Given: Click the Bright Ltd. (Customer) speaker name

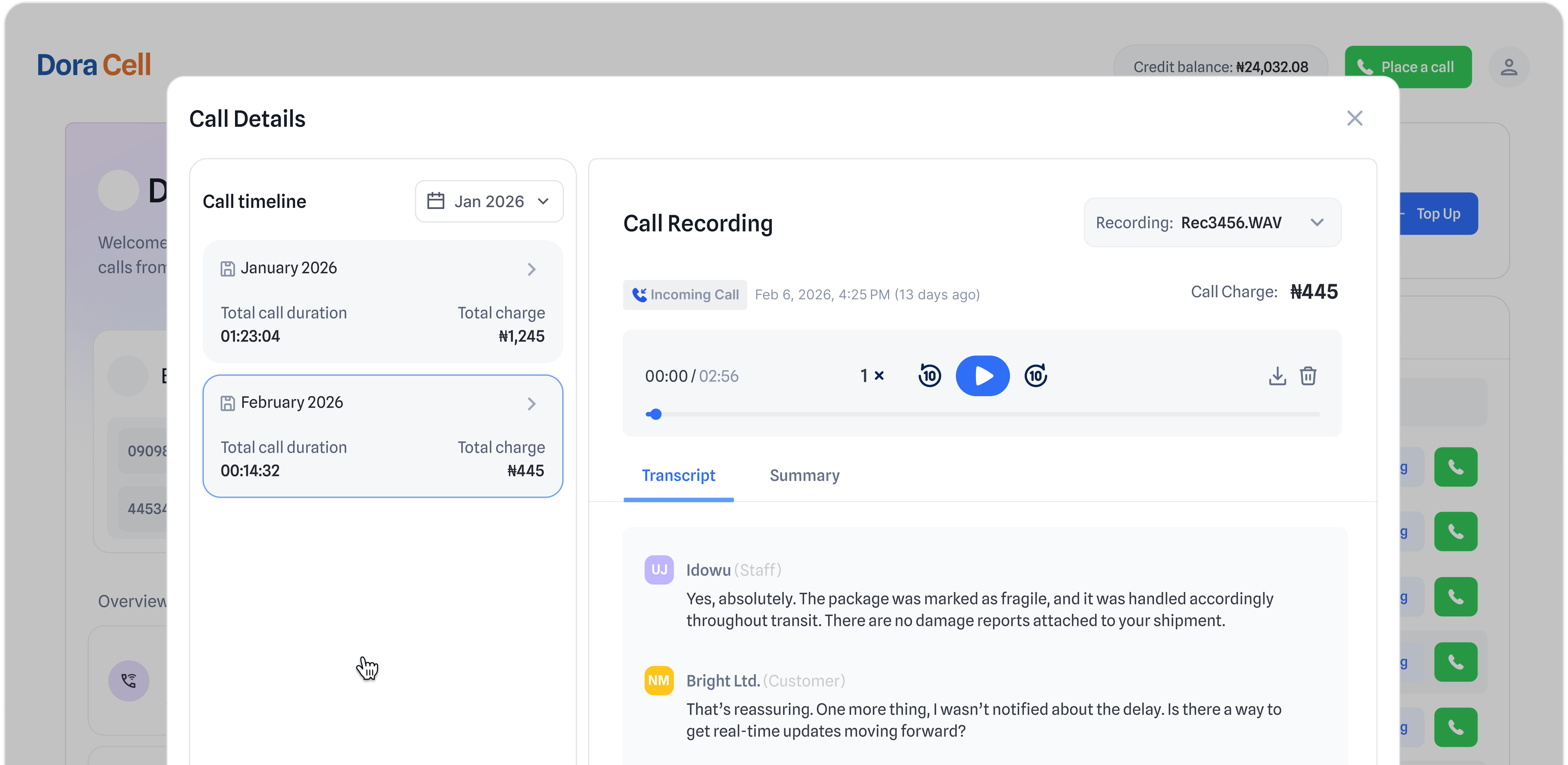Looking at the screenshot, I should [x=766, y=681].
